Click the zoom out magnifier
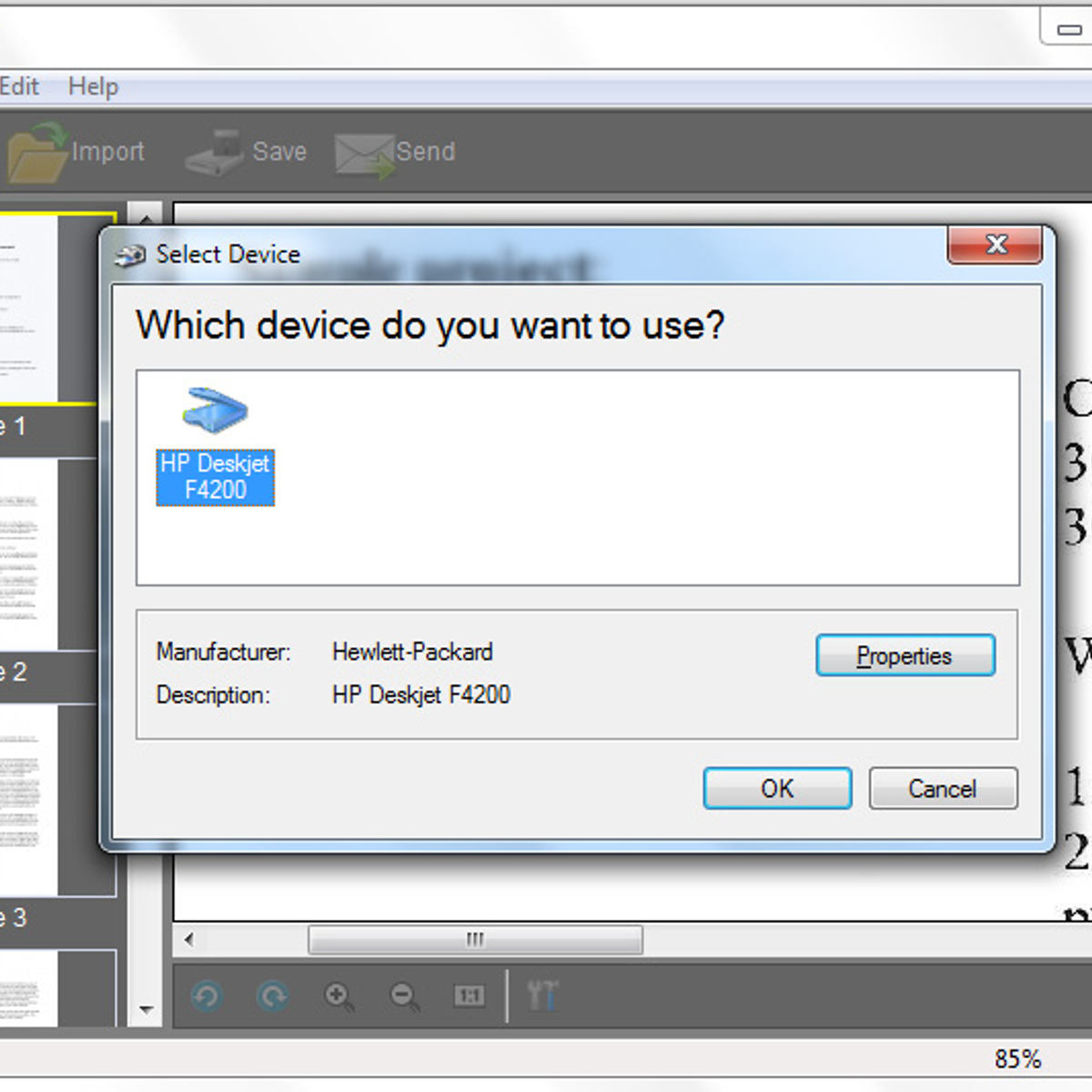The height and width of the screenshot is (1092, 1092). click(x=404, y=996)
